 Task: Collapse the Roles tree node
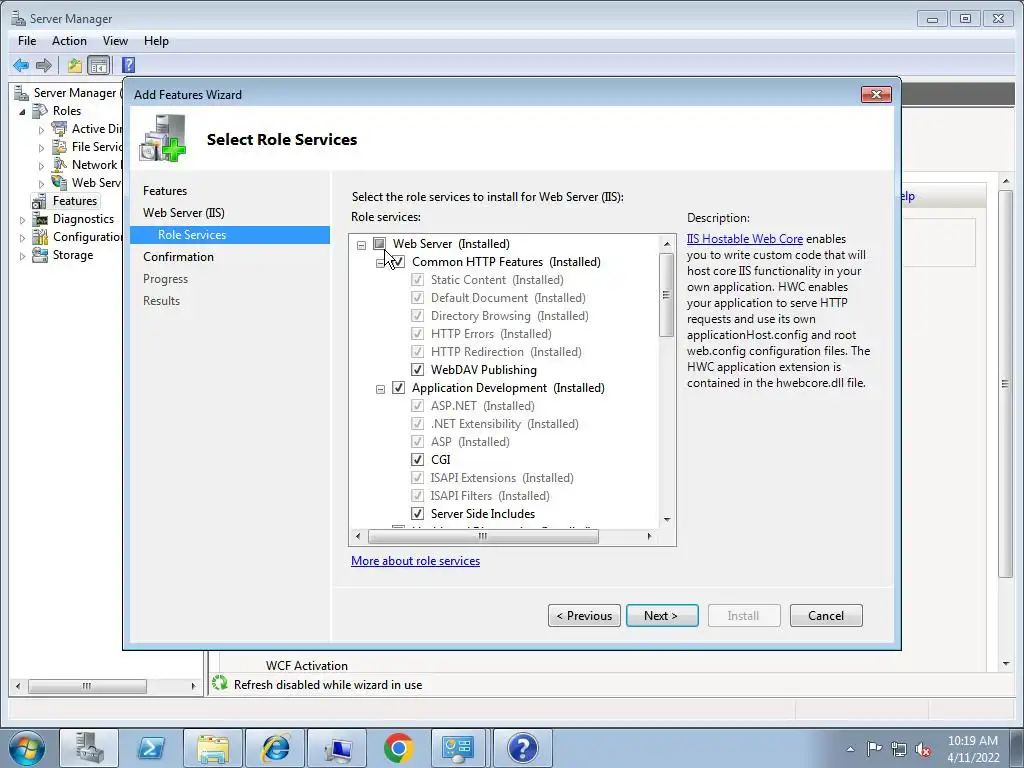point(23,112)
